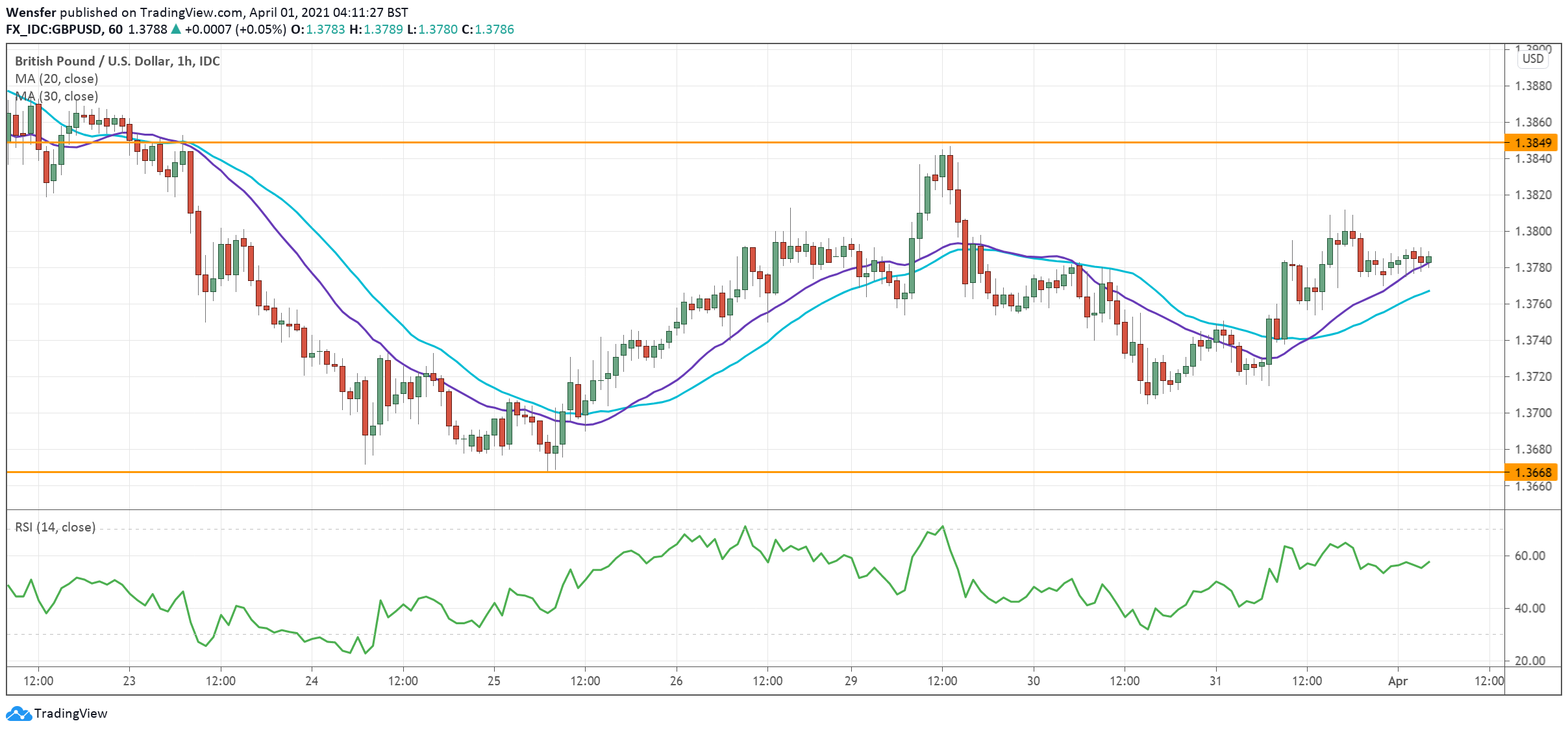1568x732 pixels.
Task: Click the 20.00 RSI axis label
Action: tap(1530, 661)
